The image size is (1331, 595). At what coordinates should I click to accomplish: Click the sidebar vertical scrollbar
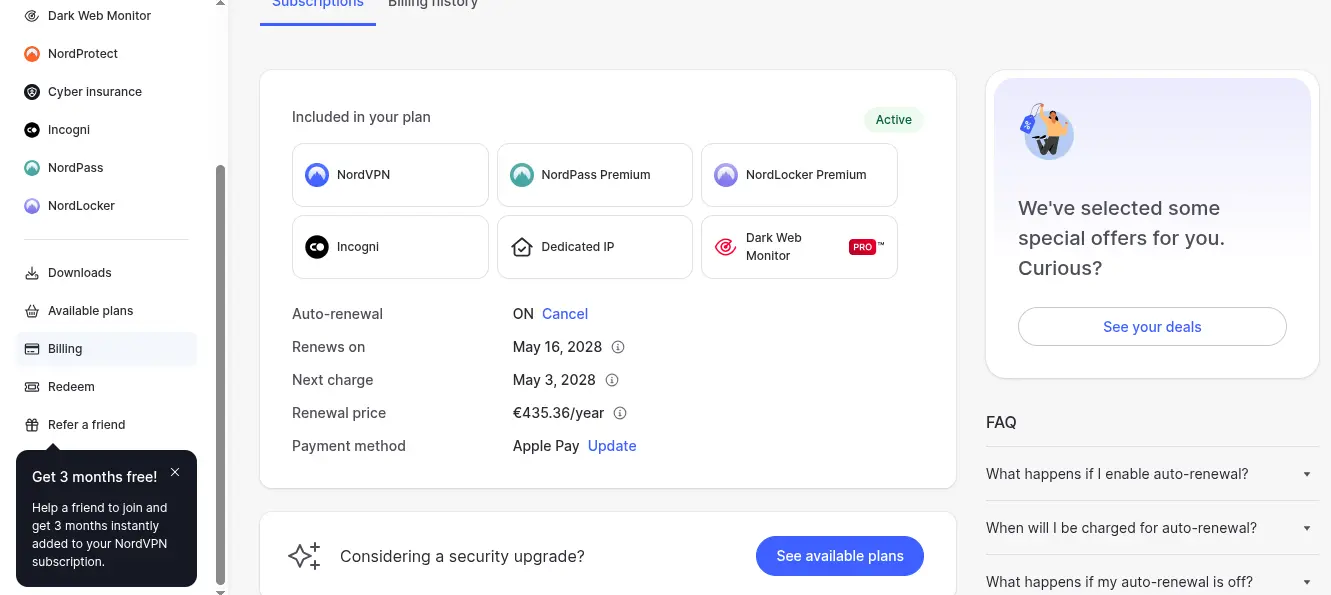(221, 374)
